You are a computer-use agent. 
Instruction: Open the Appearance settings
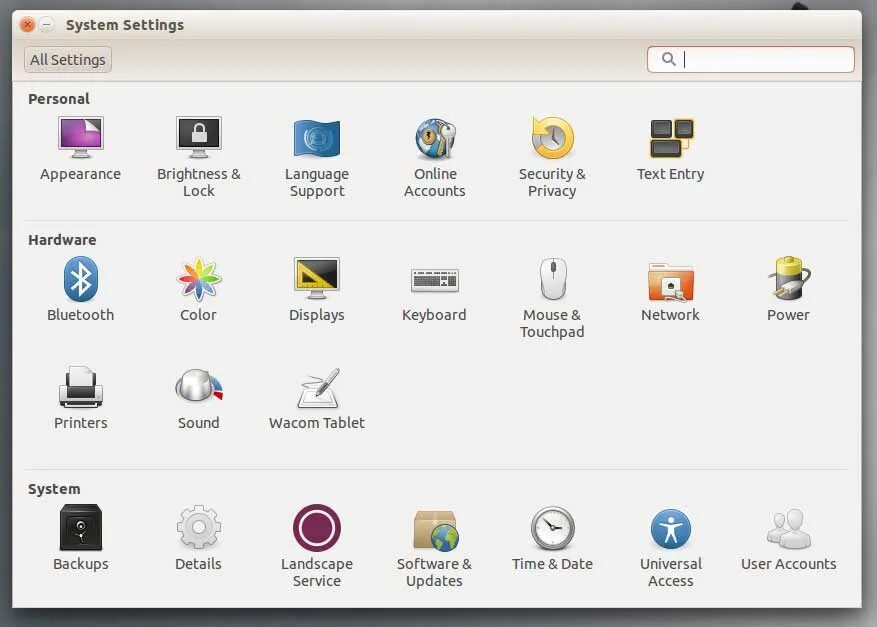coord(81,149)
